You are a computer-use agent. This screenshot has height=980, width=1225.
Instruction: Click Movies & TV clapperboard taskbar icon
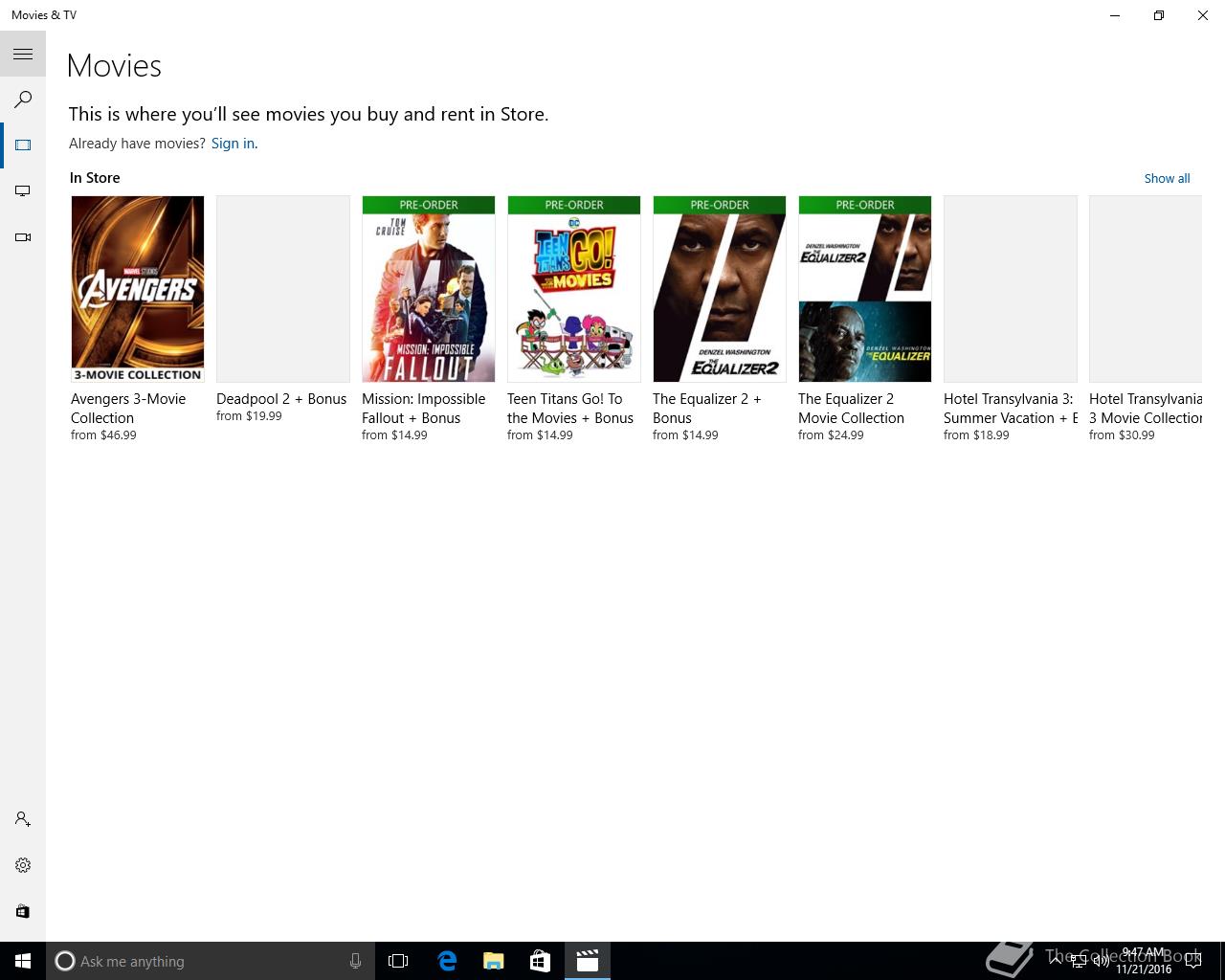click(588, 961)
